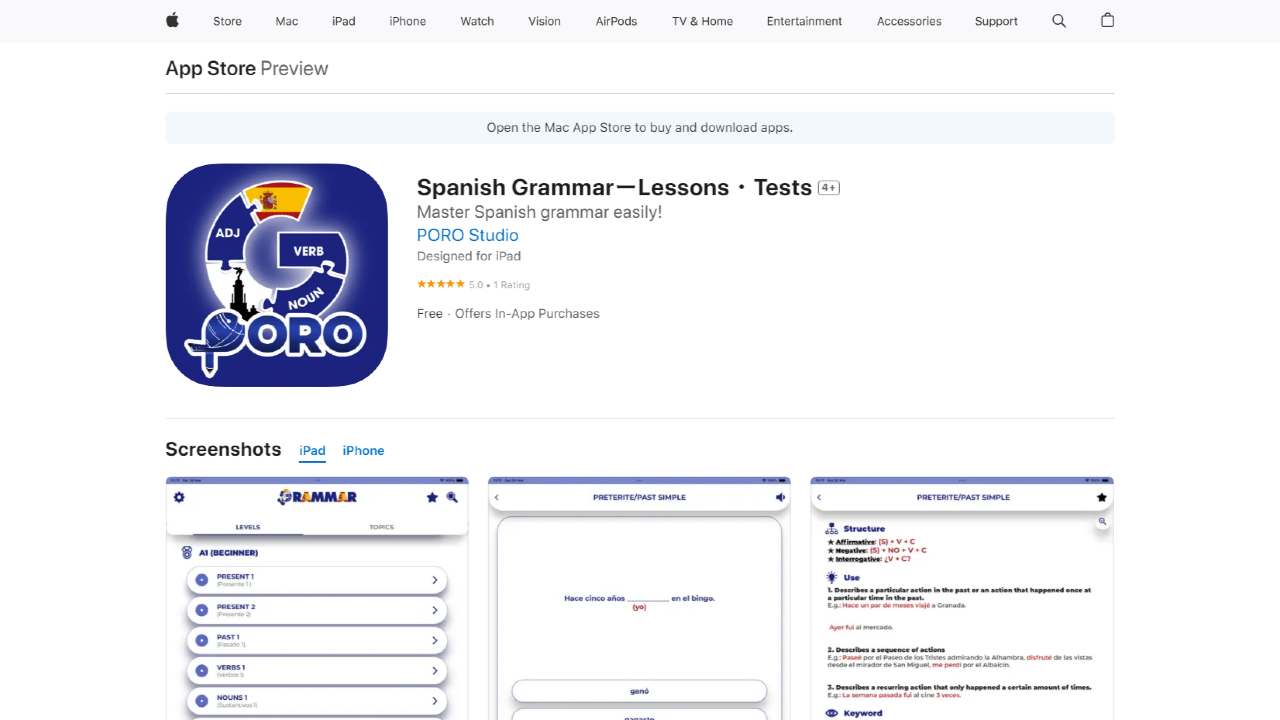Click the bookmark star in the third screenshot
This screenshot has width=1280, height=720.
1102,497
